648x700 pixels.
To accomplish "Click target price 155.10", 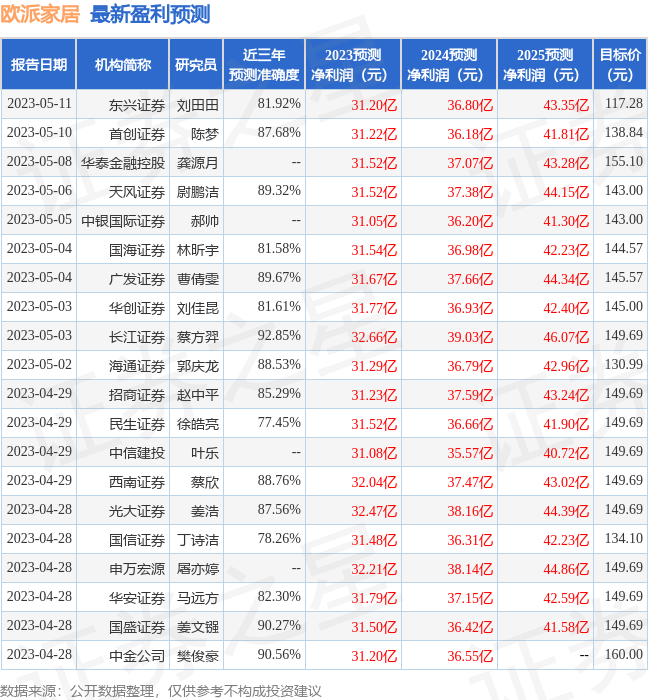I will pos(624,162).
